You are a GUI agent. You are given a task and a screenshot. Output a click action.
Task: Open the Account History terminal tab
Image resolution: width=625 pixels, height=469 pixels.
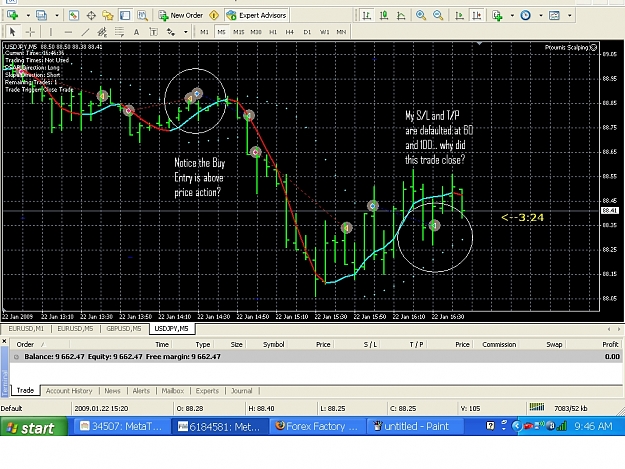click(69, 391)
